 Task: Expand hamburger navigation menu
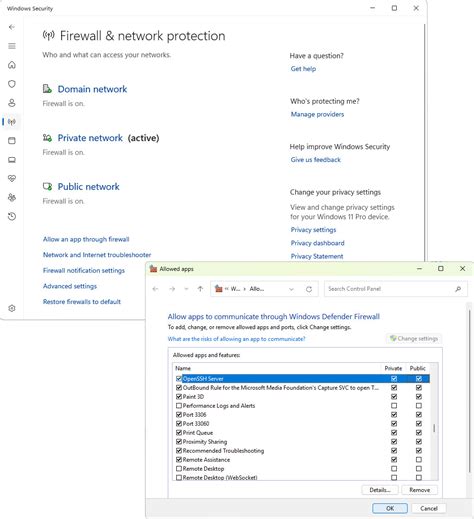click(12, 46)
